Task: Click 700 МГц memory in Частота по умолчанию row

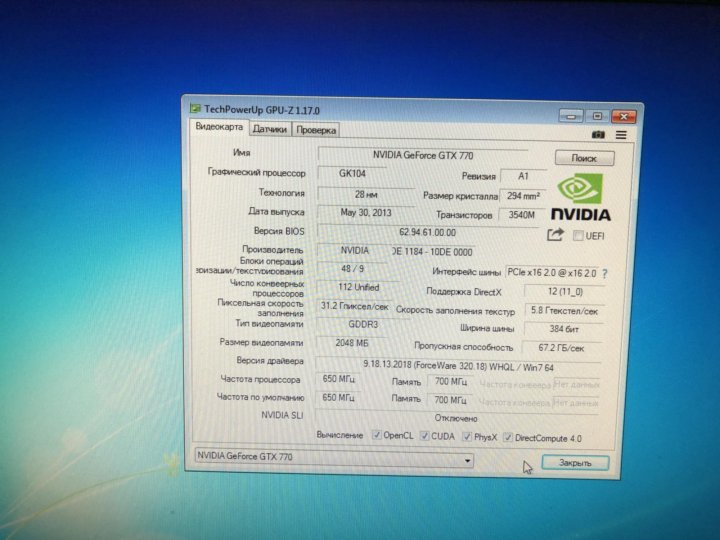Action: point(450,400)
